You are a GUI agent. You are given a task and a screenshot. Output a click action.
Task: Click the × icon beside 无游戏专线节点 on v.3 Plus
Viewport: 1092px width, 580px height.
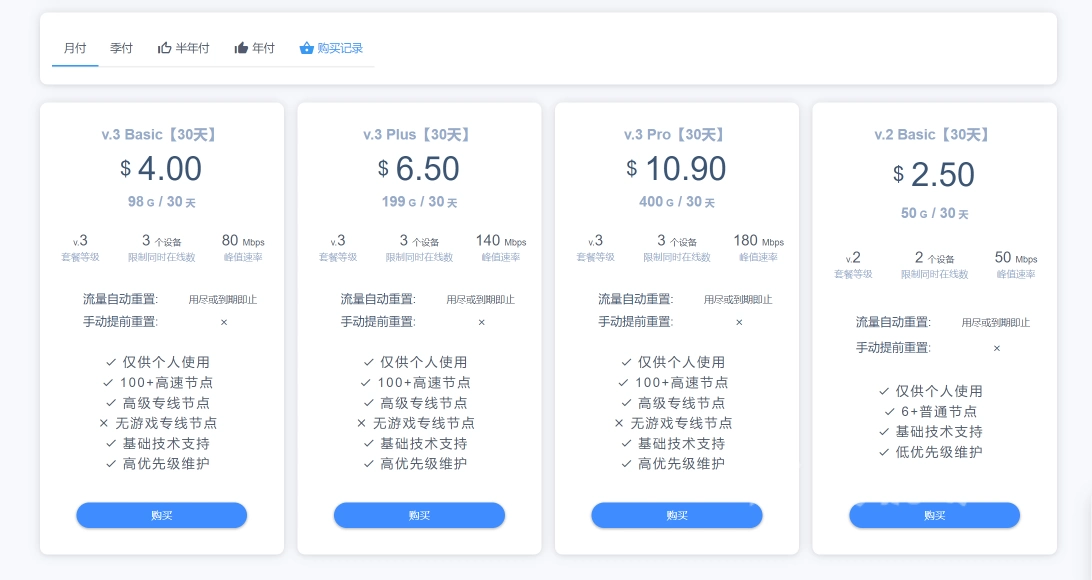pyautogui.click(x=362, y=422)
